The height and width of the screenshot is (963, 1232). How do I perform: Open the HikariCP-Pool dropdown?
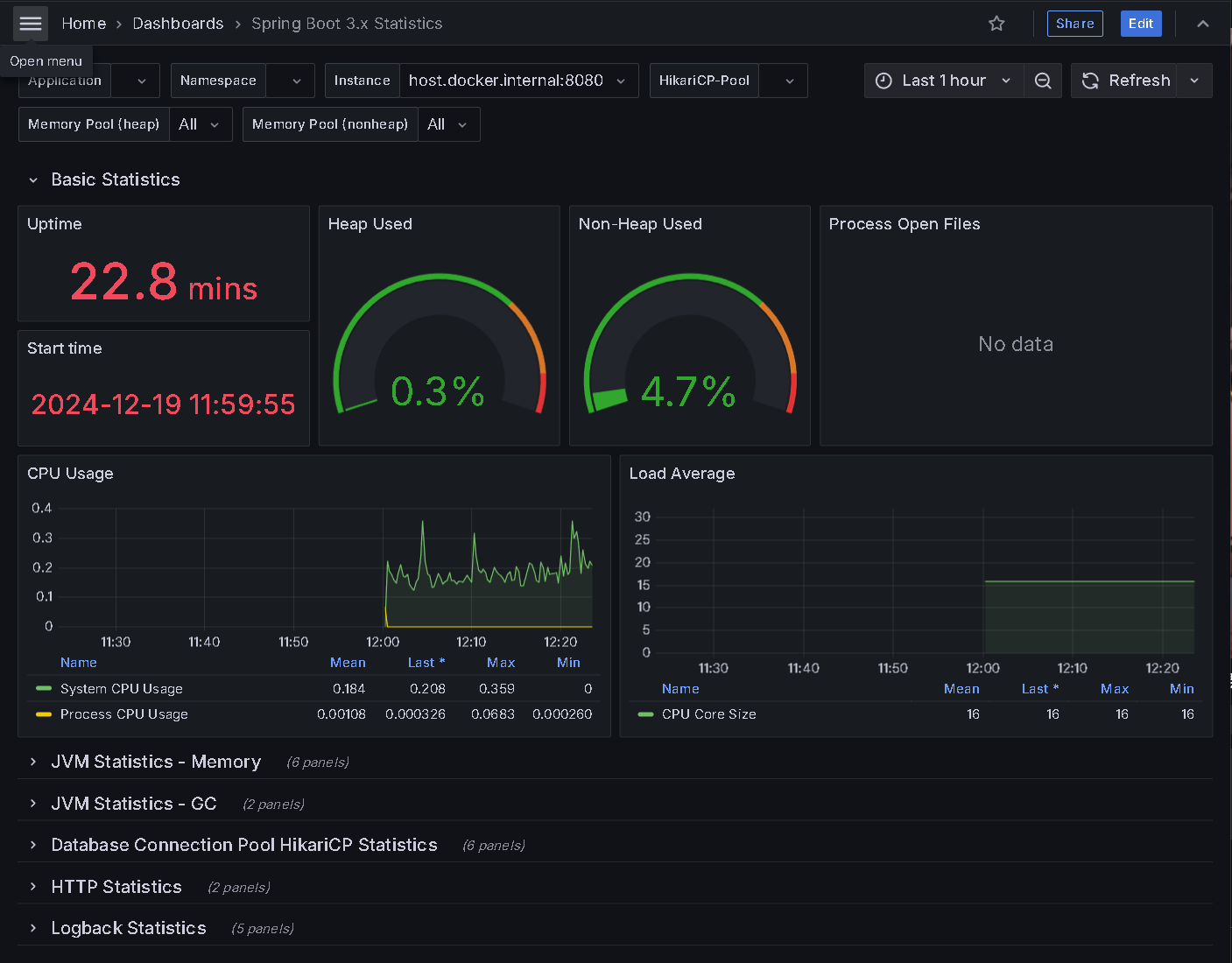[783, 81]
